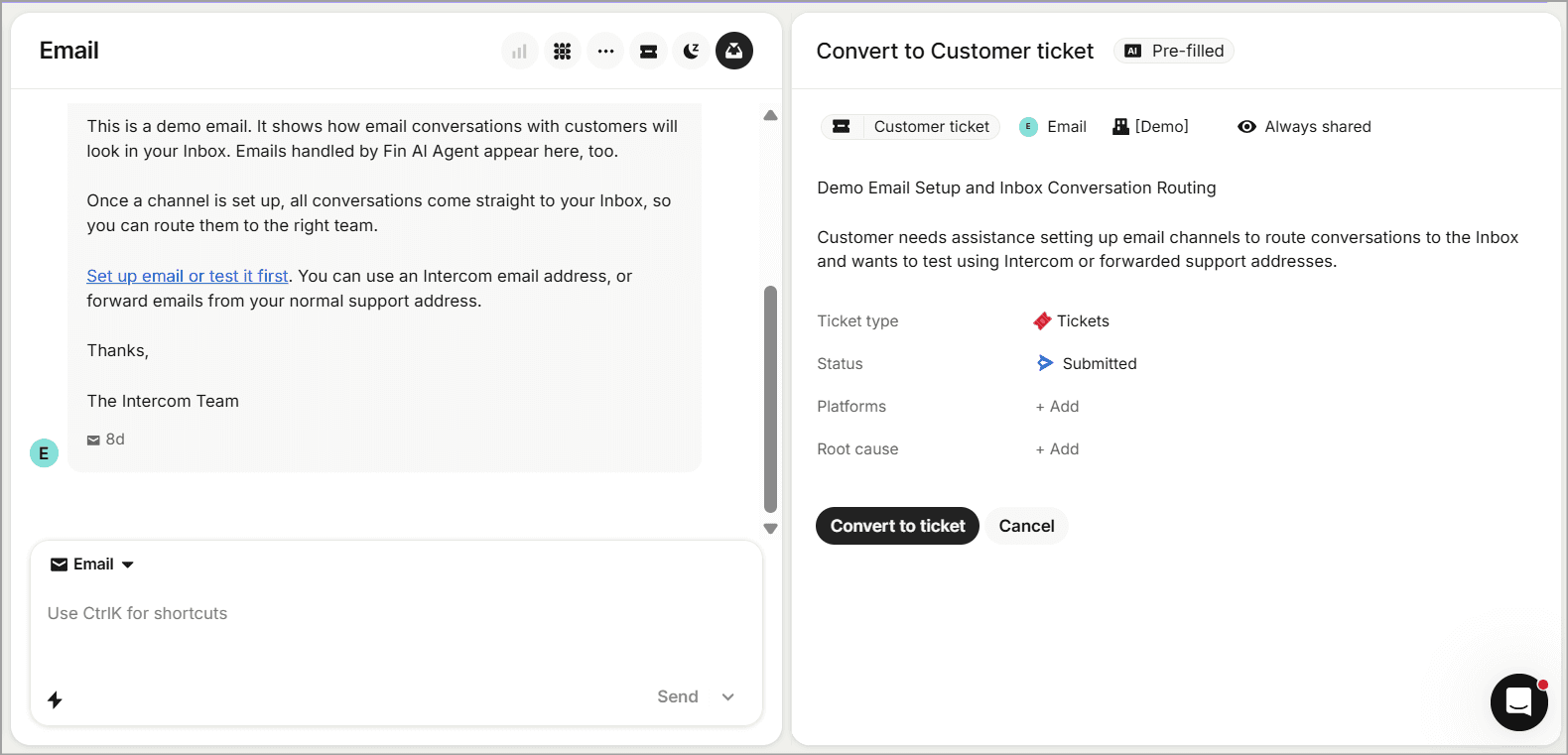Click the 'Status' field label
Viewport: 1568px width, 755px height.
(x=840, y=364)
